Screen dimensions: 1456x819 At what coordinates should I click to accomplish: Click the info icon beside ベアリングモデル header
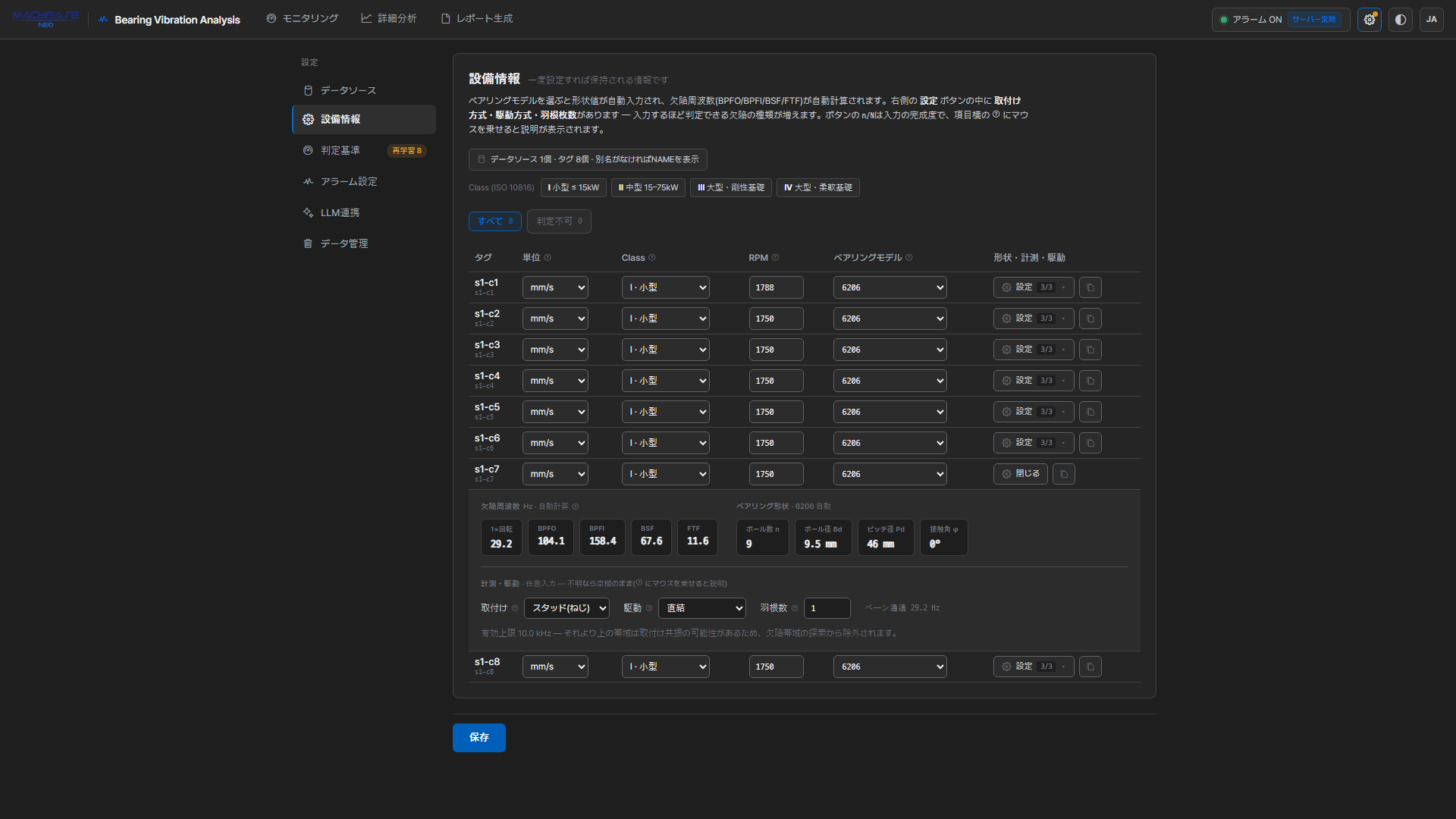point(908,258)
